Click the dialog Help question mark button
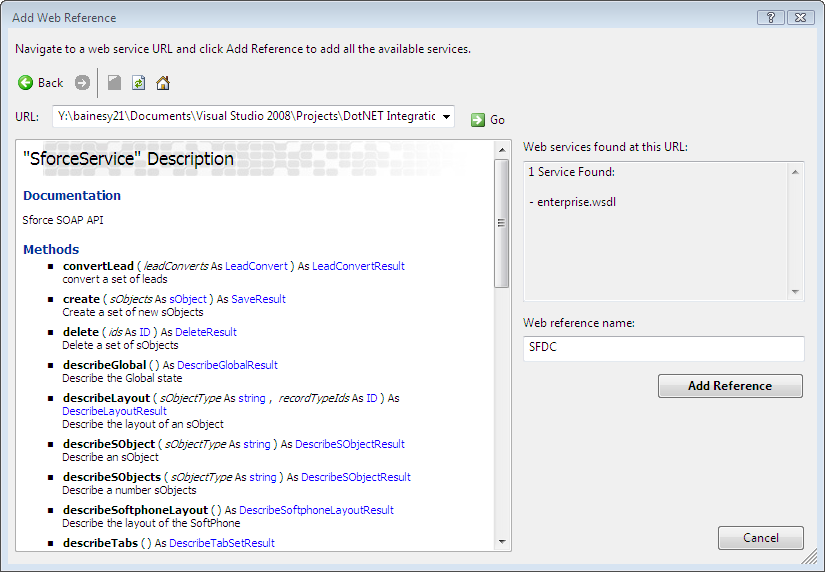 click(770, 17)
